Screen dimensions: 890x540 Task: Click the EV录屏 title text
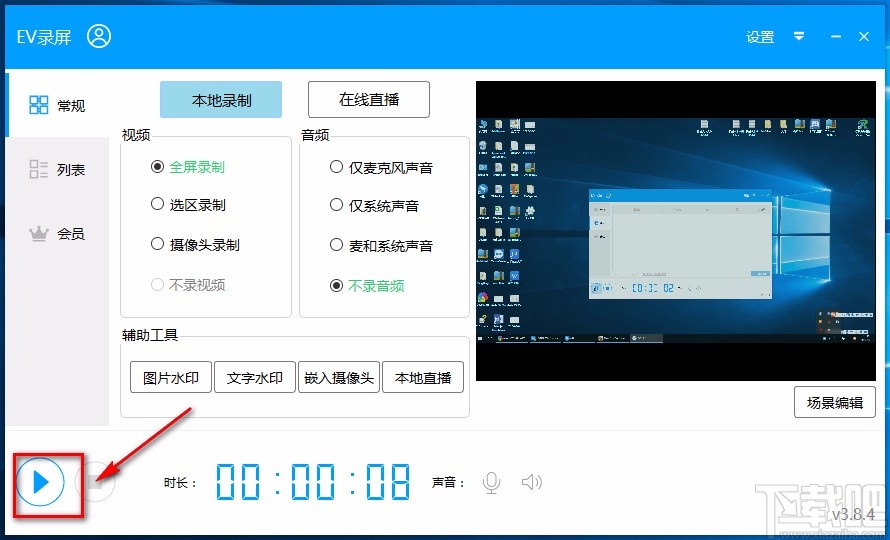click(44, 37)
